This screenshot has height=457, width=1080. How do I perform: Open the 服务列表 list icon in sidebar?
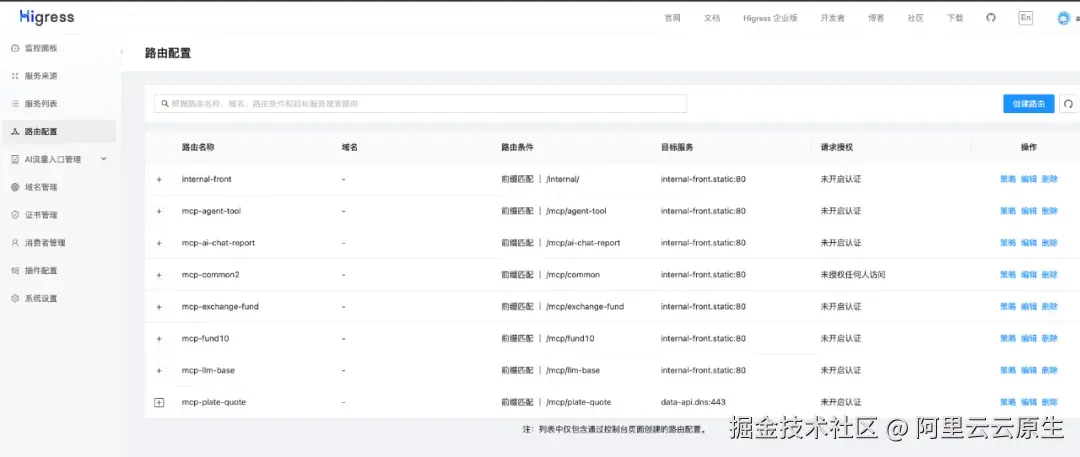15,103
